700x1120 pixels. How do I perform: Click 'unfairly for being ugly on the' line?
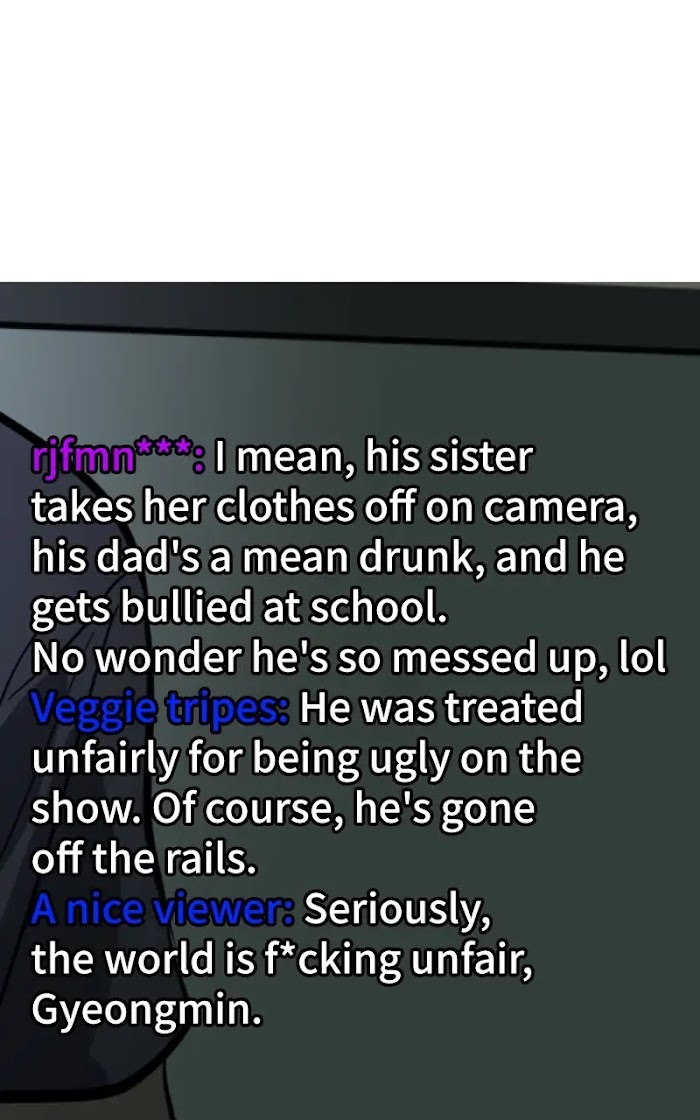pos(306,759)
